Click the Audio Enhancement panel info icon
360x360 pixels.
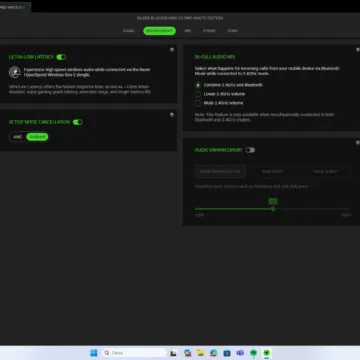[x=358, y=143]
